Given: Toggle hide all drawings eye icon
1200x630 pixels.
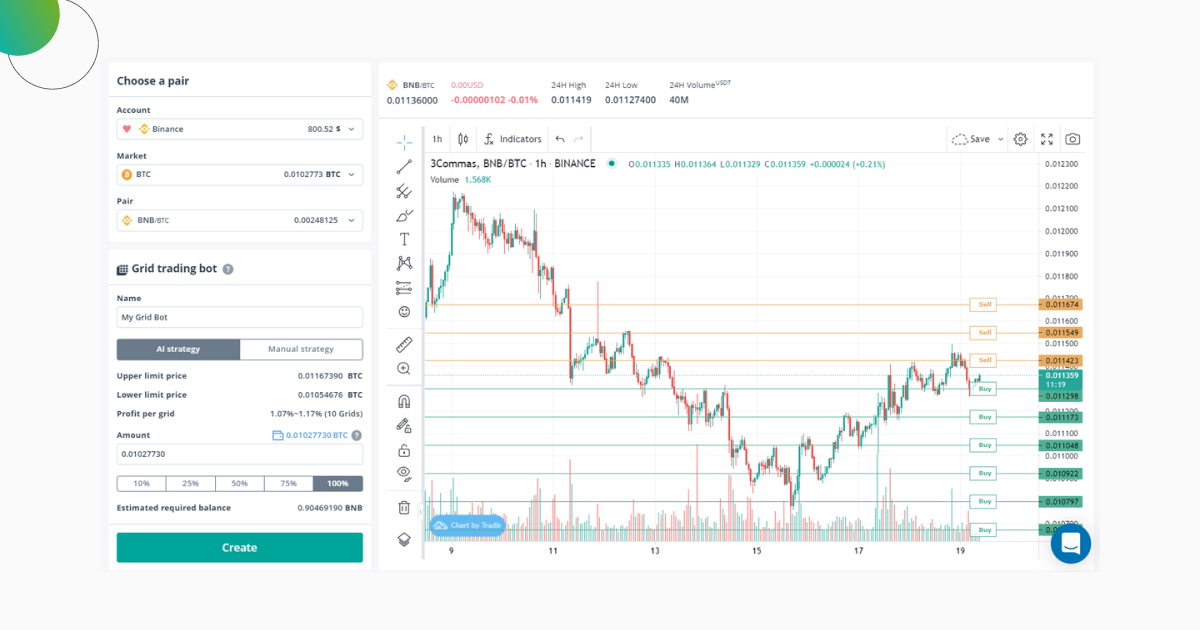Looking at the screenshot, I should pos(404,472).
